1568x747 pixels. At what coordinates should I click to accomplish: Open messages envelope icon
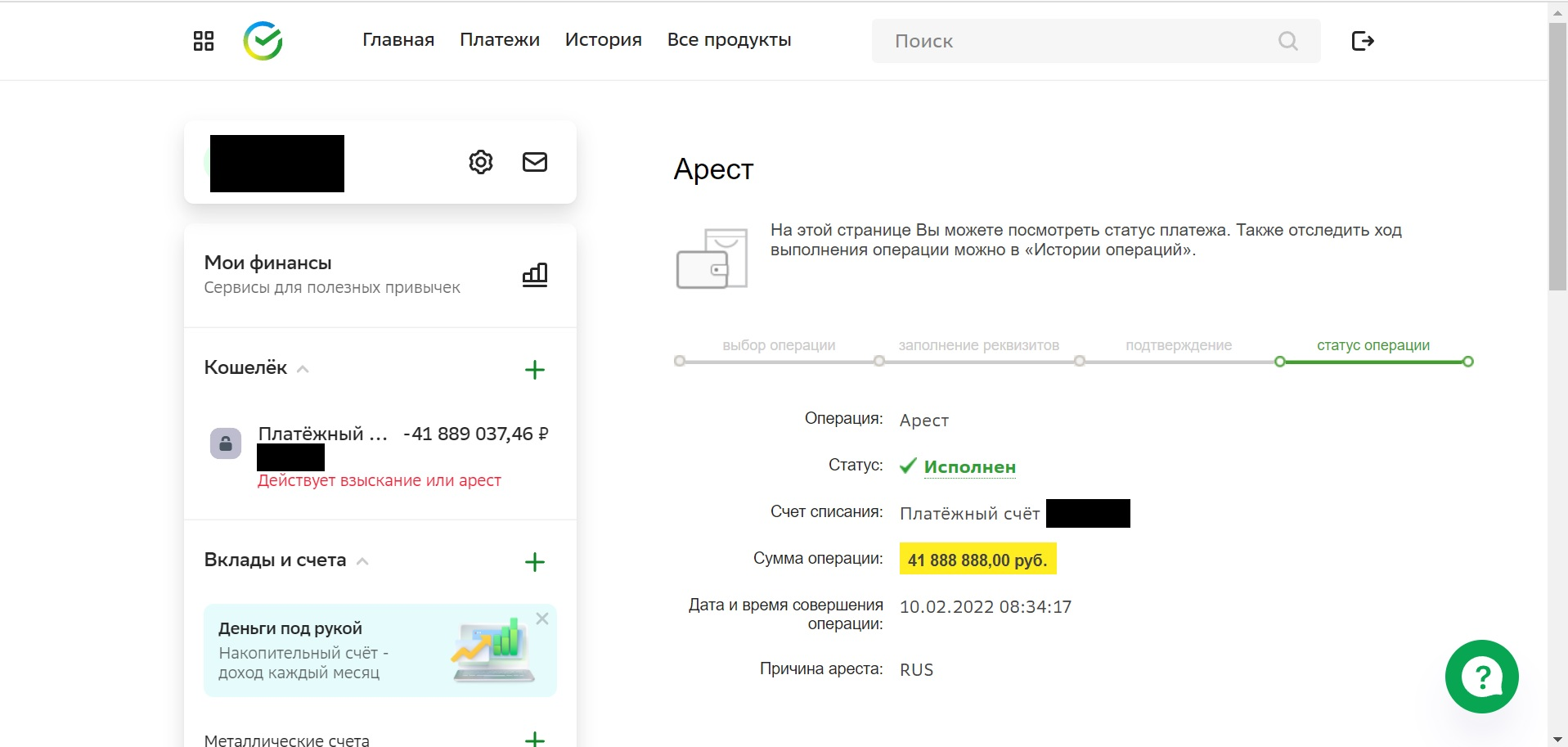coord(535,162)
